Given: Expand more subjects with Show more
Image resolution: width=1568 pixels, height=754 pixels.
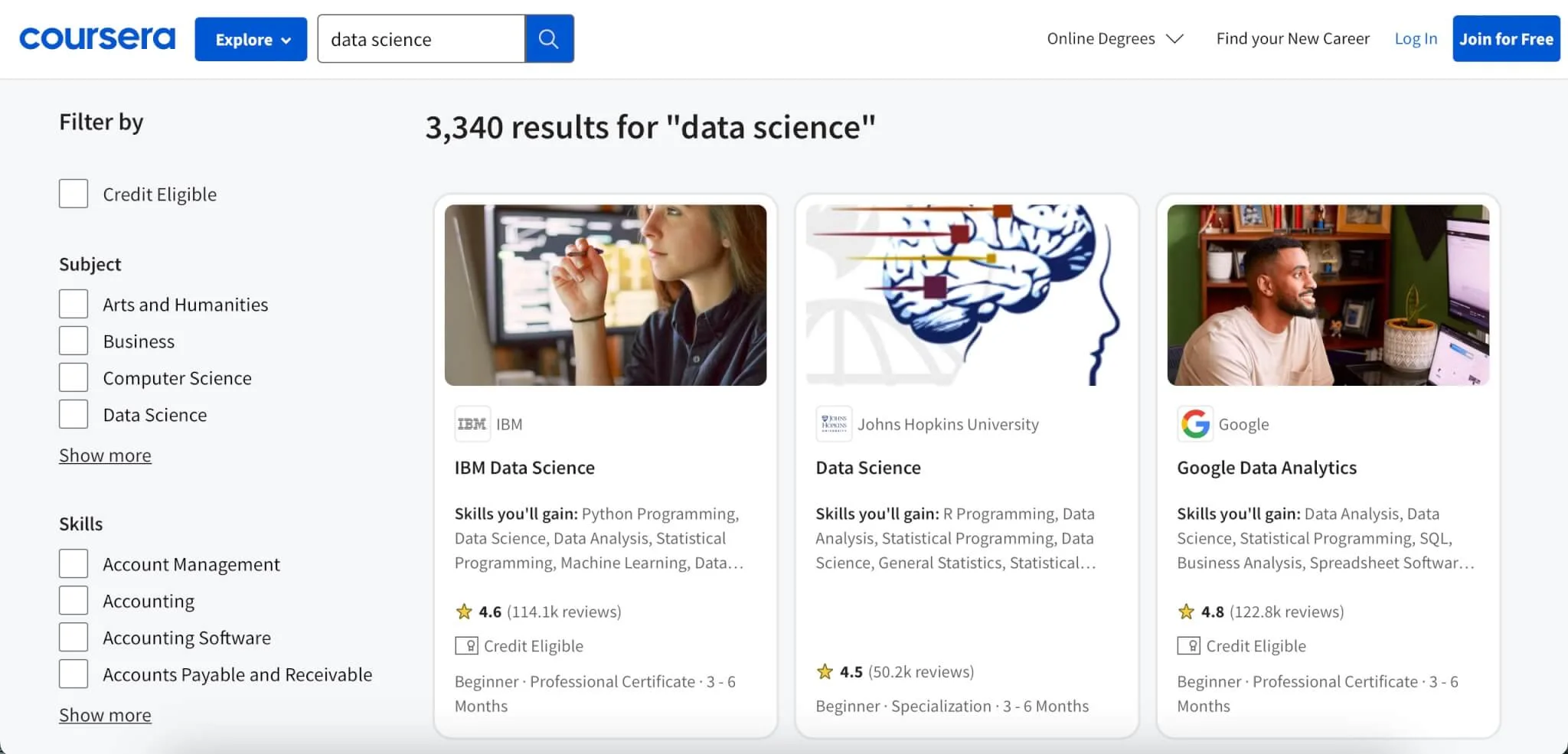Looking at the screenshot, I should (105, 455).
